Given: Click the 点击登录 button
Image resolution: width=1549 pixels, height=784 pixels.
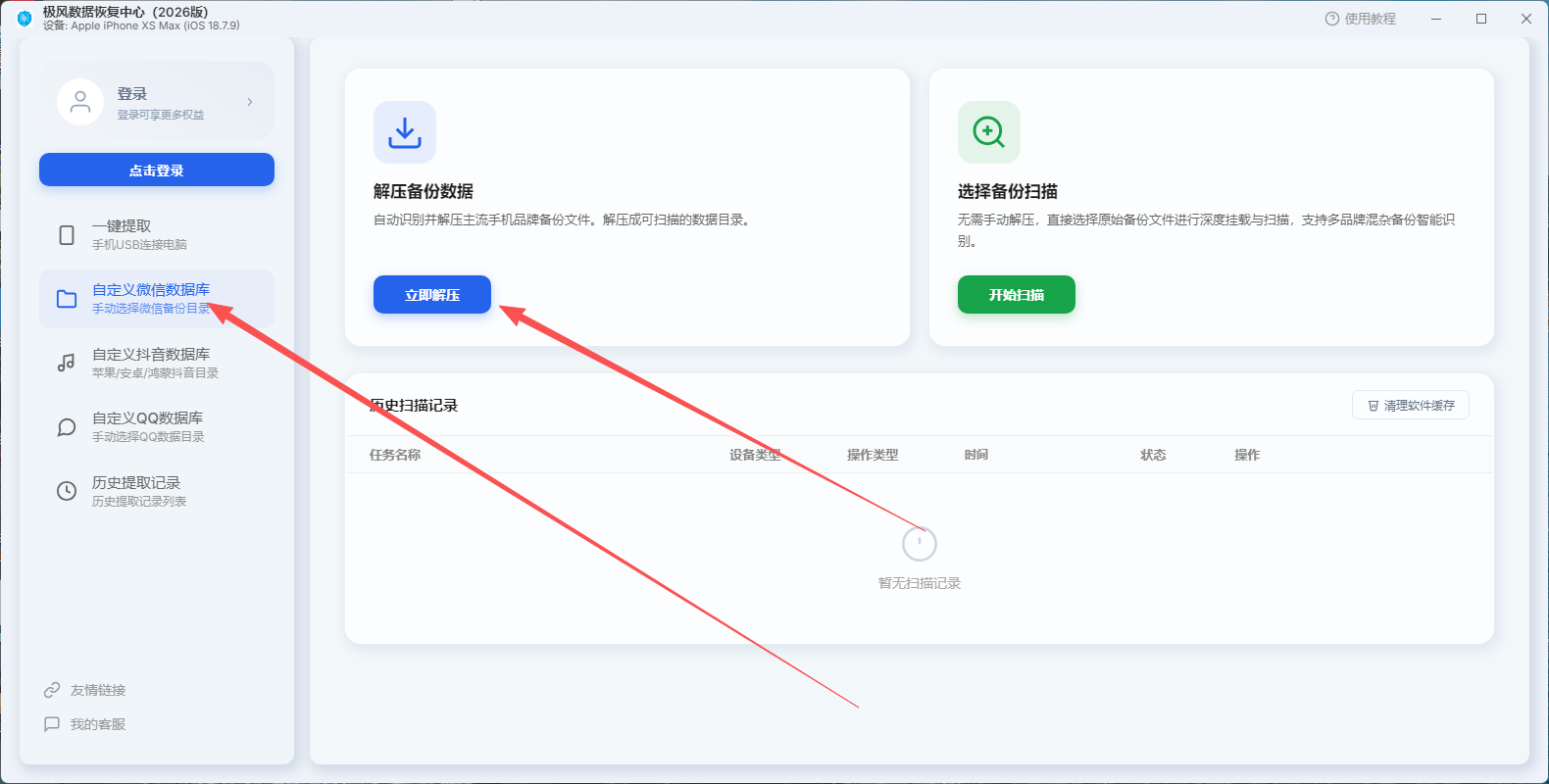Looking at the screenshot, I should (157, 170).
